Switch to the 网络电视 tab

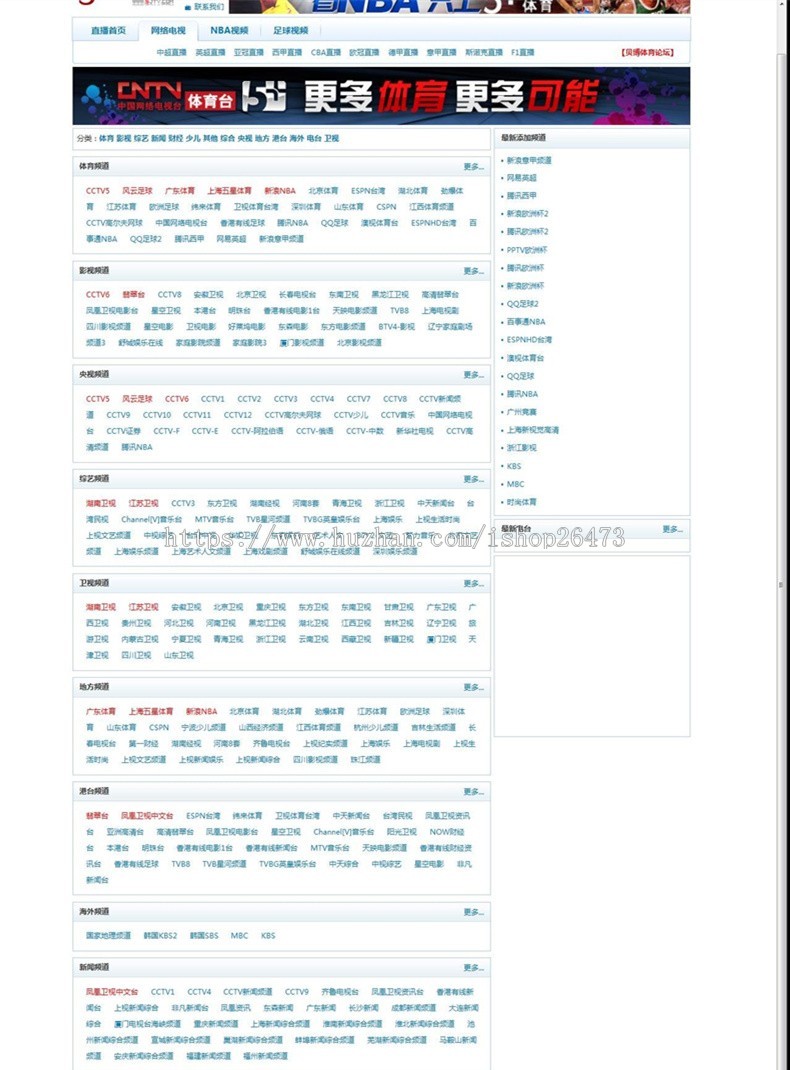(x=168, y=31)
